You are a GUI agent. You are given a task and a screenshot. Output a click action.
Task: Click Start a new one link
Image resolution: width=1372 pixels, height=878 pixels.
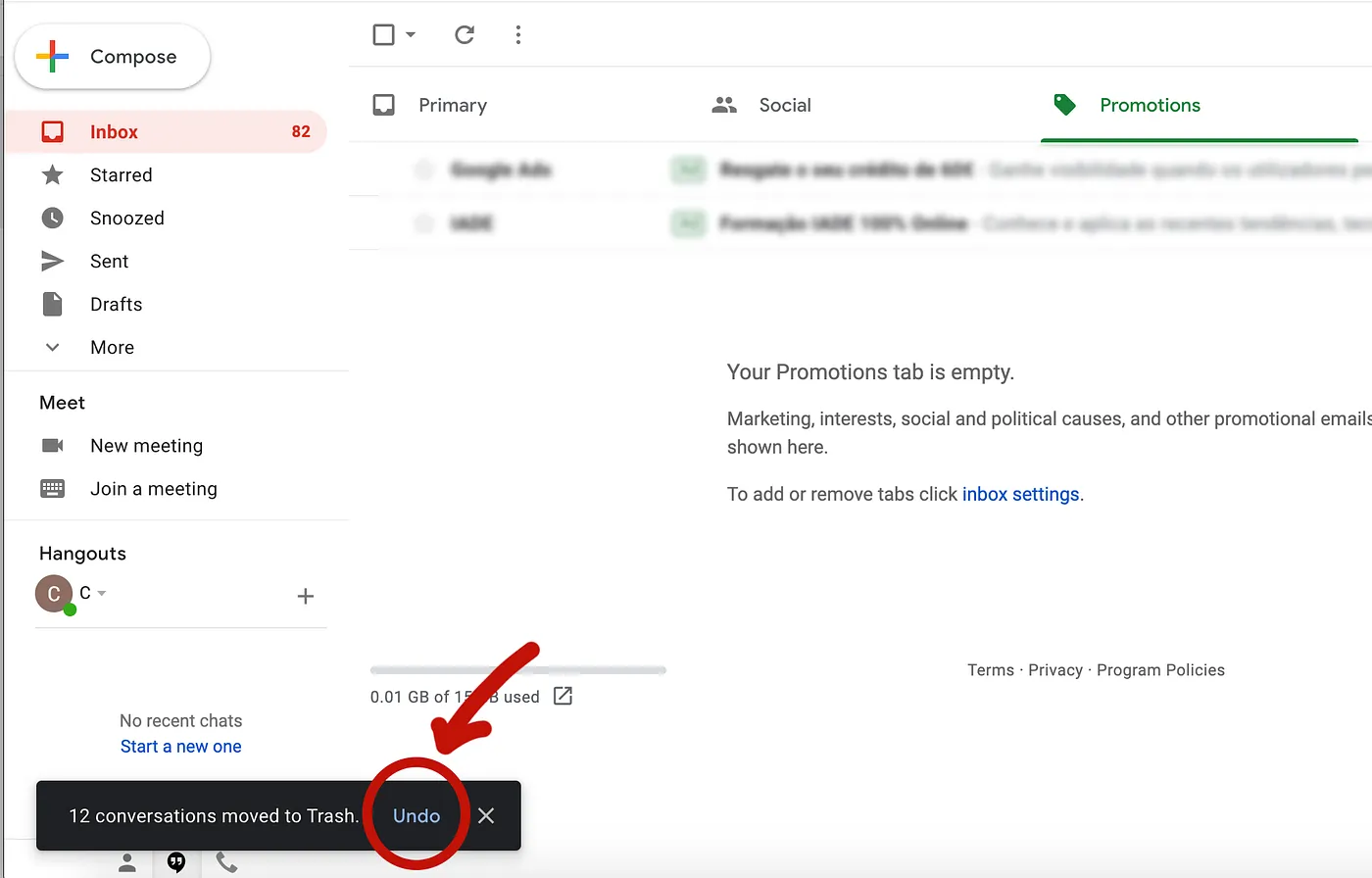click(181, 747)
